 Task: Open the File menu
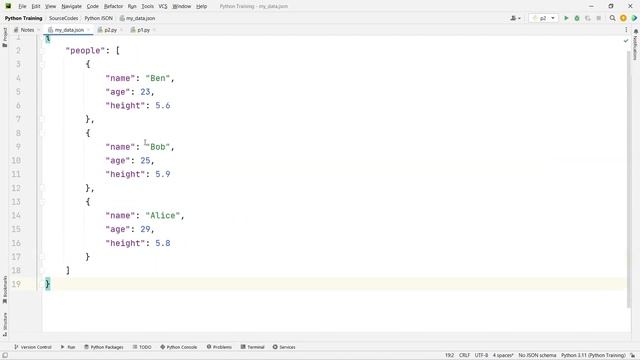(22, 6)
